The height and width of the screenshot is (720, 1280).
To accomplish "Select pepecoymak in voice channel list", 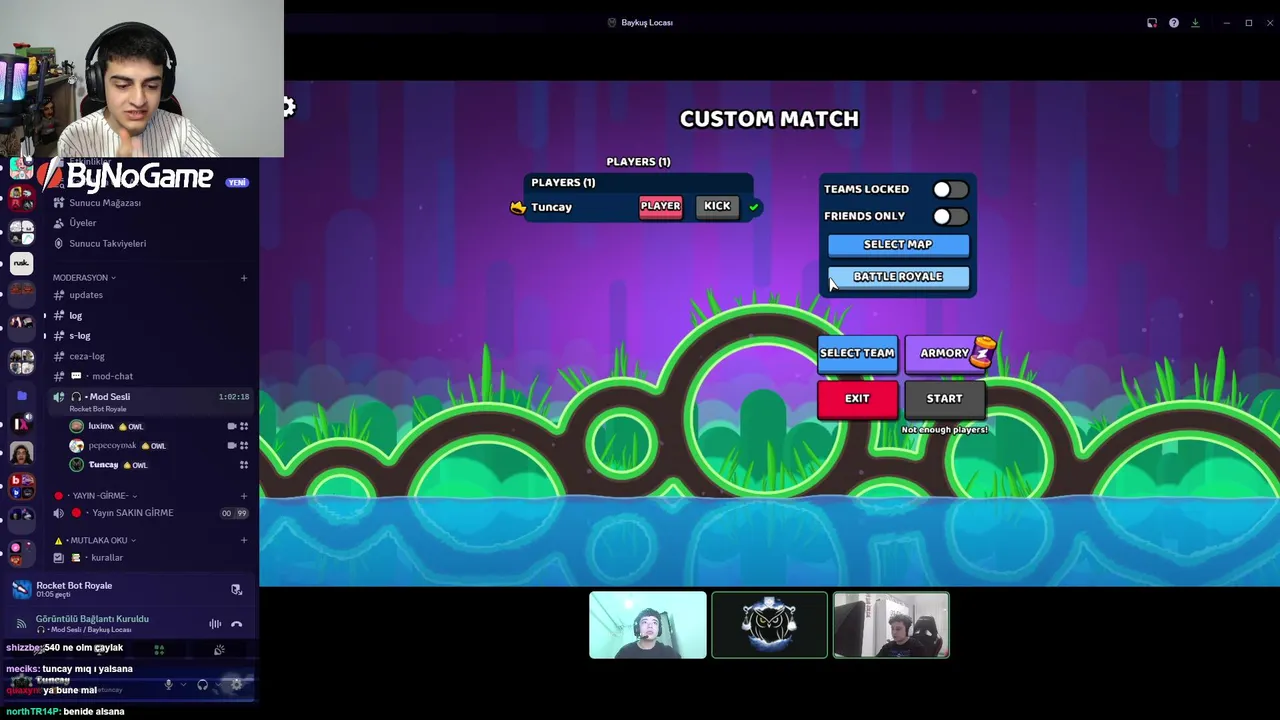I will (150, 446).
